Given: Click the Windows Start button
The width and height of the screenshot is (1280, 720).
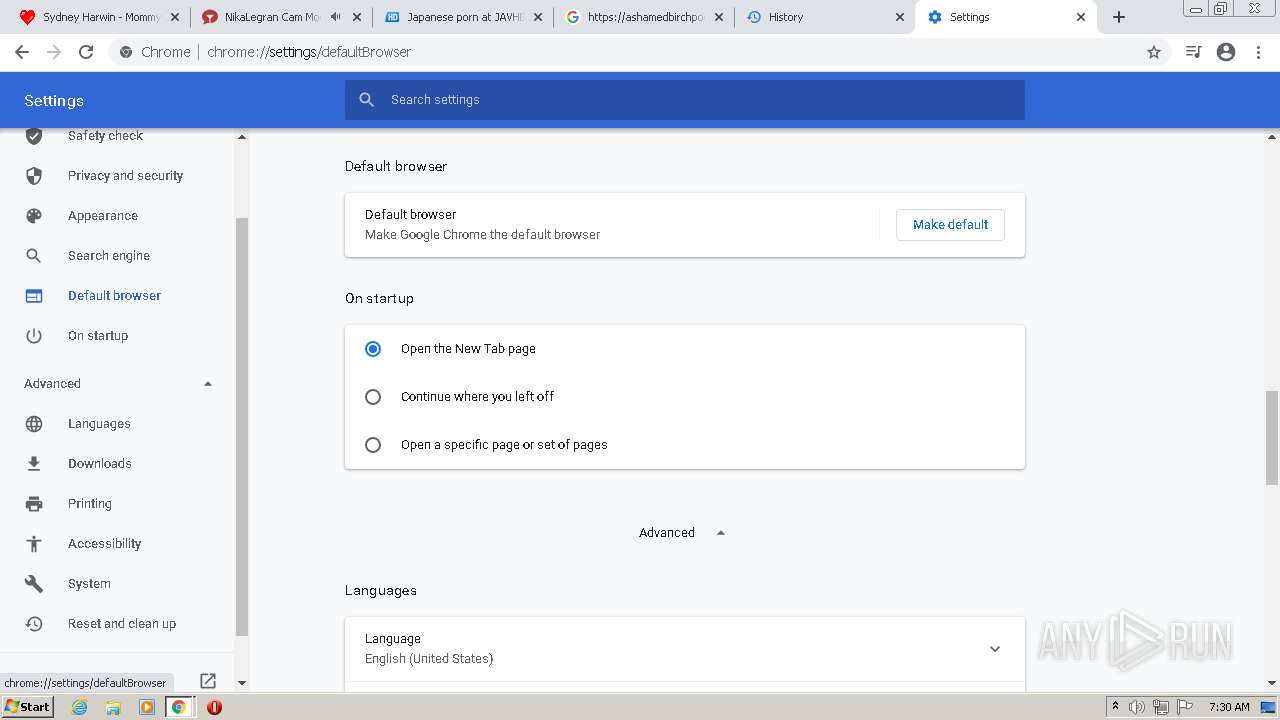Looking at the screenshot, I should (27, 707).
